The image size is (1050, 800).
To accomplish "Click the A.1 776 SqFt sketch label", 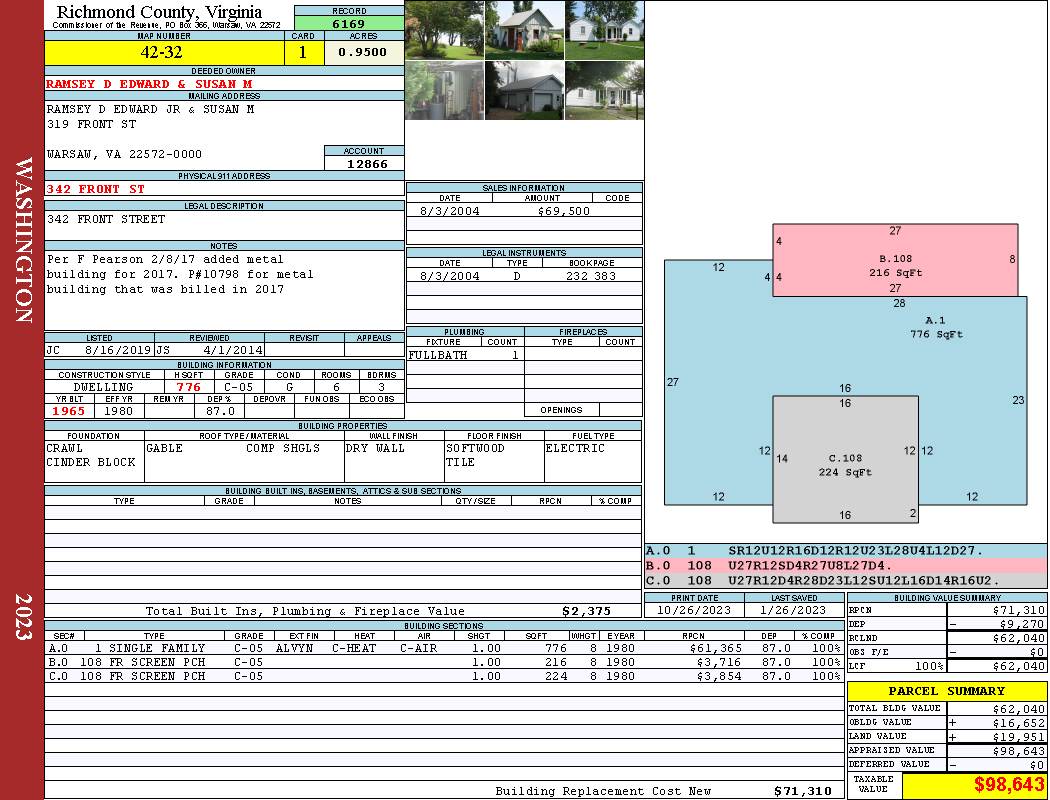I will pos(935,327).
